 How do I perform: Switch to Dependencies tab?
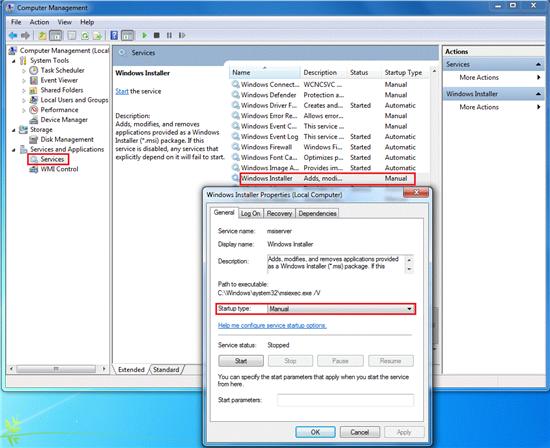[317, 213]
